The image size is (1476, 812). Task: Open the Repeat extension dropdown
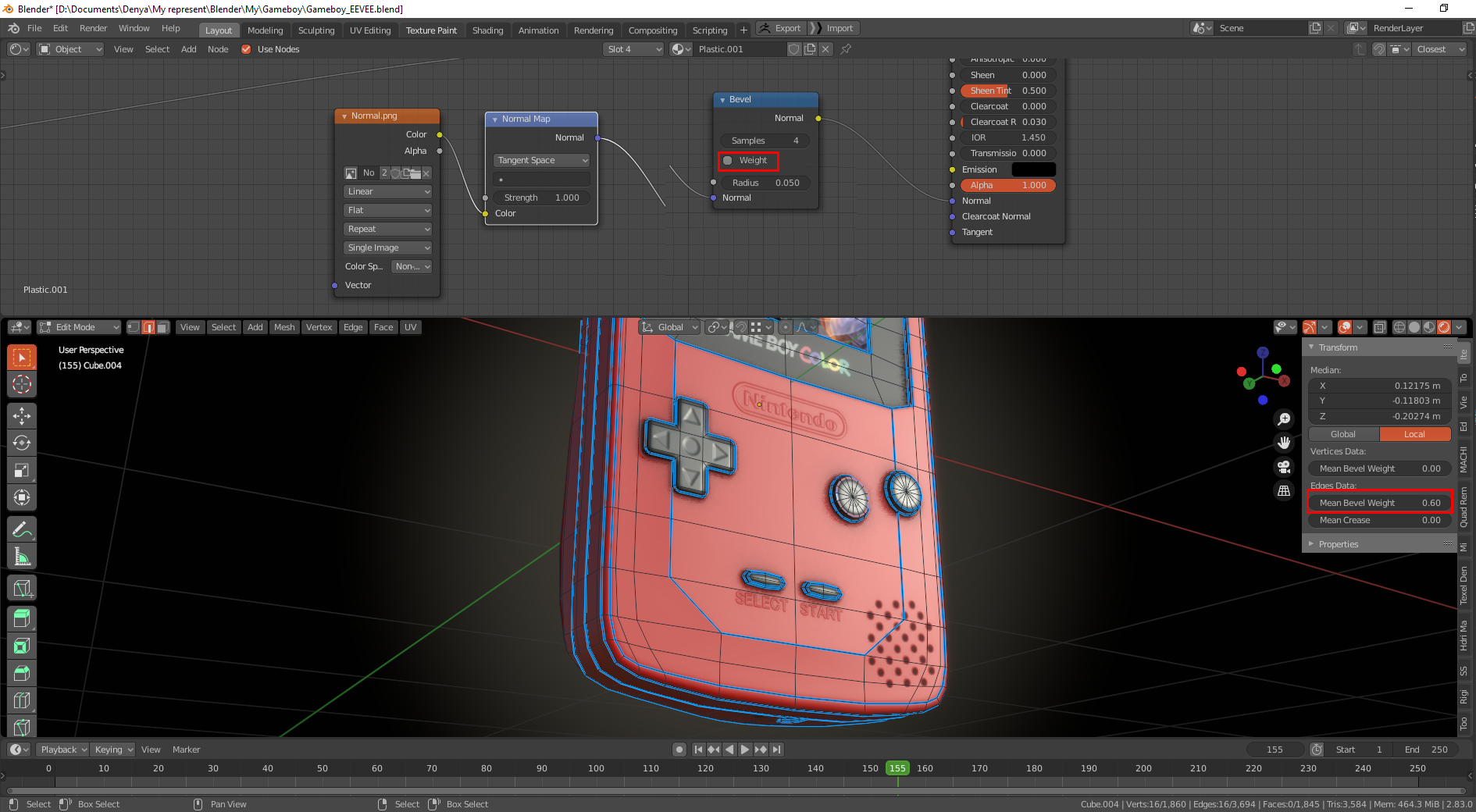click(x=388, y=229)
